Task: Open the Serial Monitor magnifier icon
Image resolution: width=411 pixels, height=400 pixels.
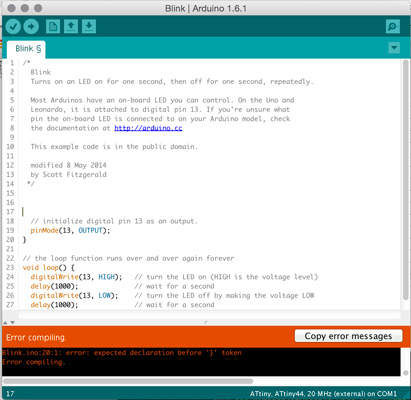Action: coord(393,27)
